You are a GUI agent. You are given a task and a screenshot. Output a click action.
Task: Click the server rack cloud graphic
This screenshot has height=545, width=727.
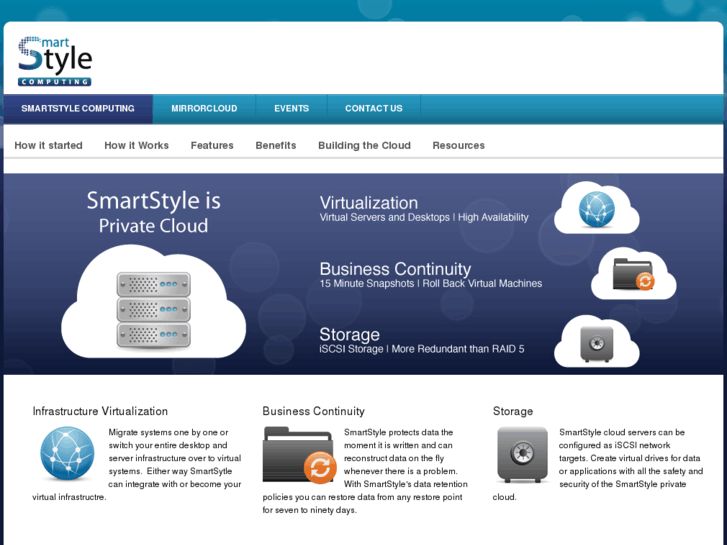pos(153,302)
